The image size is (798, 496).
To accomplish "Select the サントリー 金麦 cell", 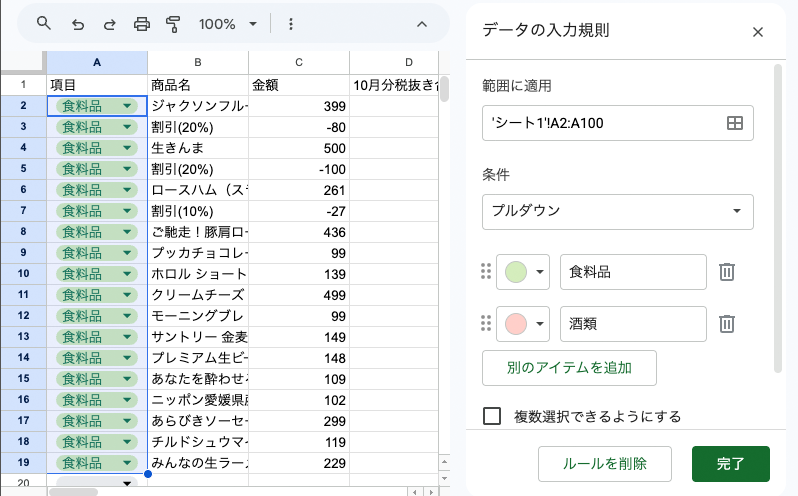I will [x=197, y=337].
